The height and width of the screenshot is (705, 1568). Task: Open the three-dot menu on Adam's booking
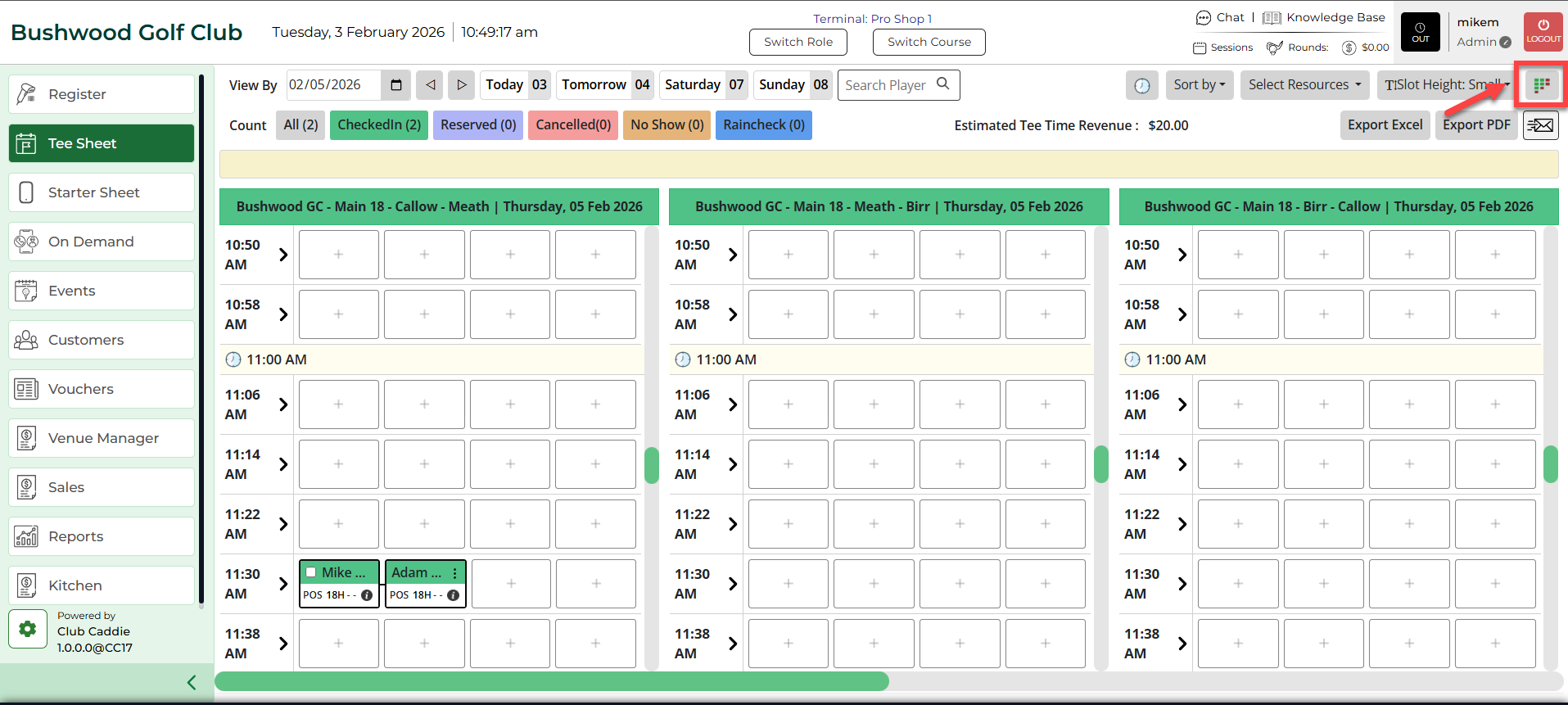point(455,573)
